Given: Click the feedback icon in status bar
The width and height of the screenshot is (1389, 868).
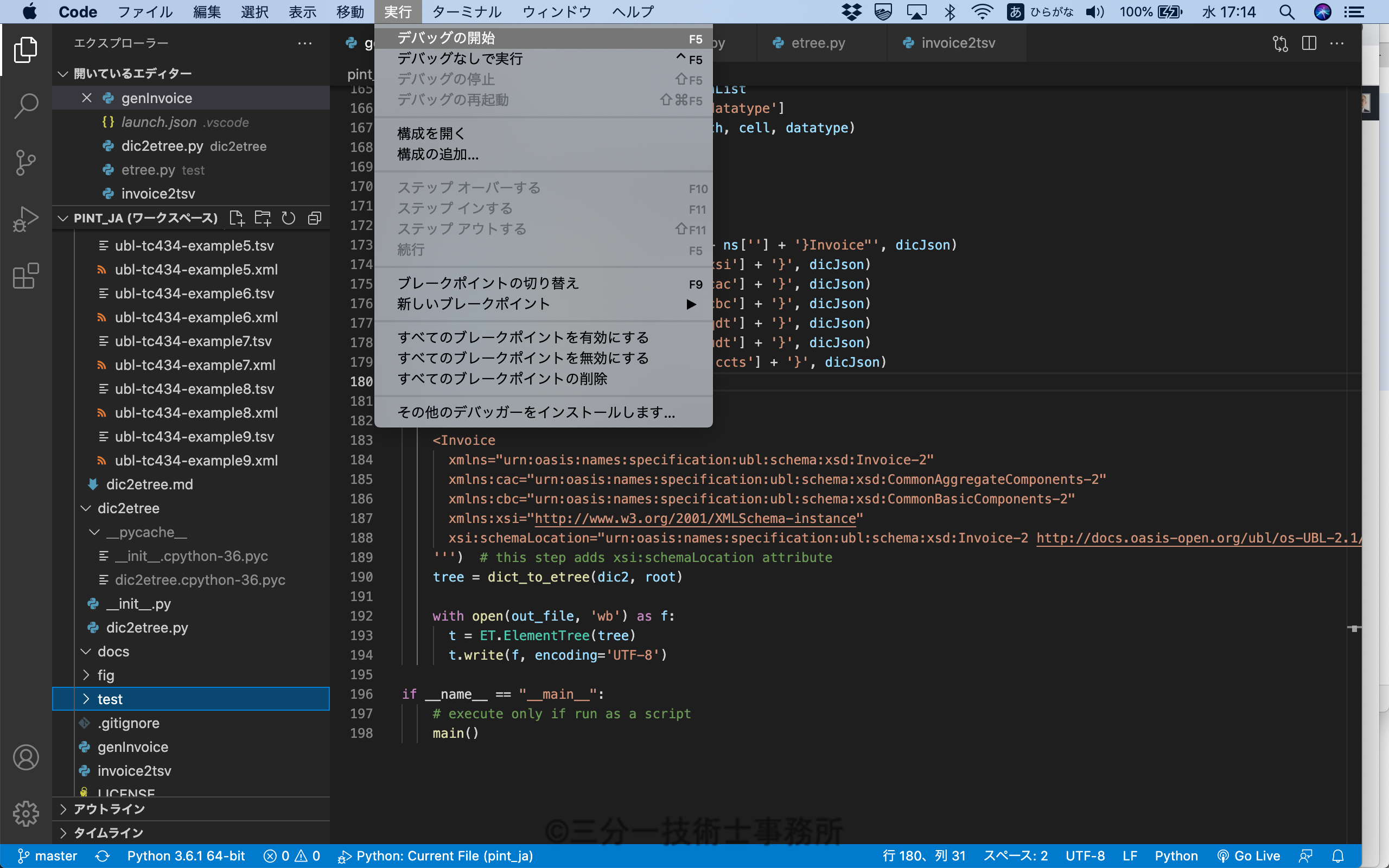Looking at the screenshot, I should (1305, 856).
